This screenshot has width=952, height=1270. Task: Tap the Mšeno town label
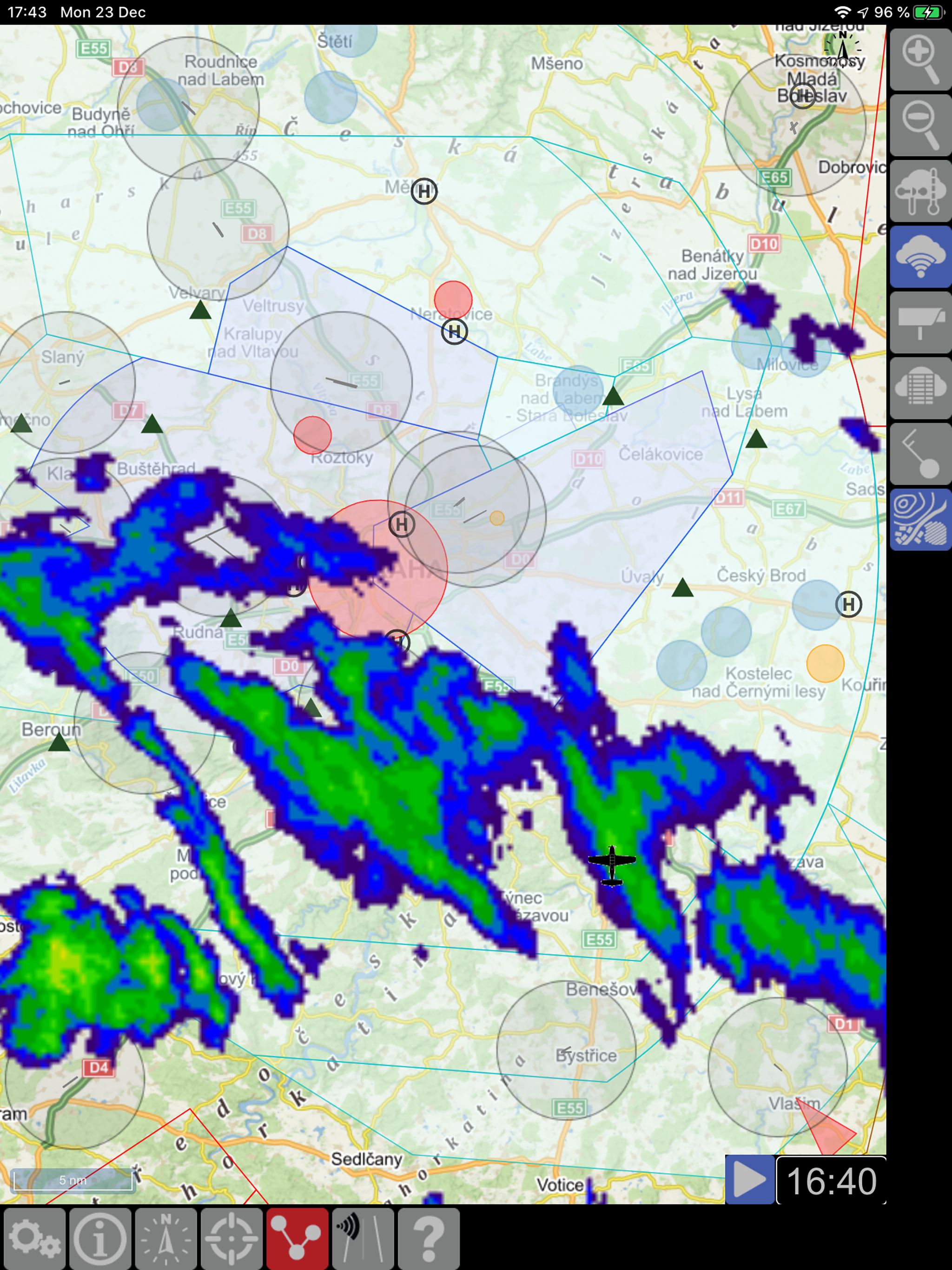click(556, 63)
